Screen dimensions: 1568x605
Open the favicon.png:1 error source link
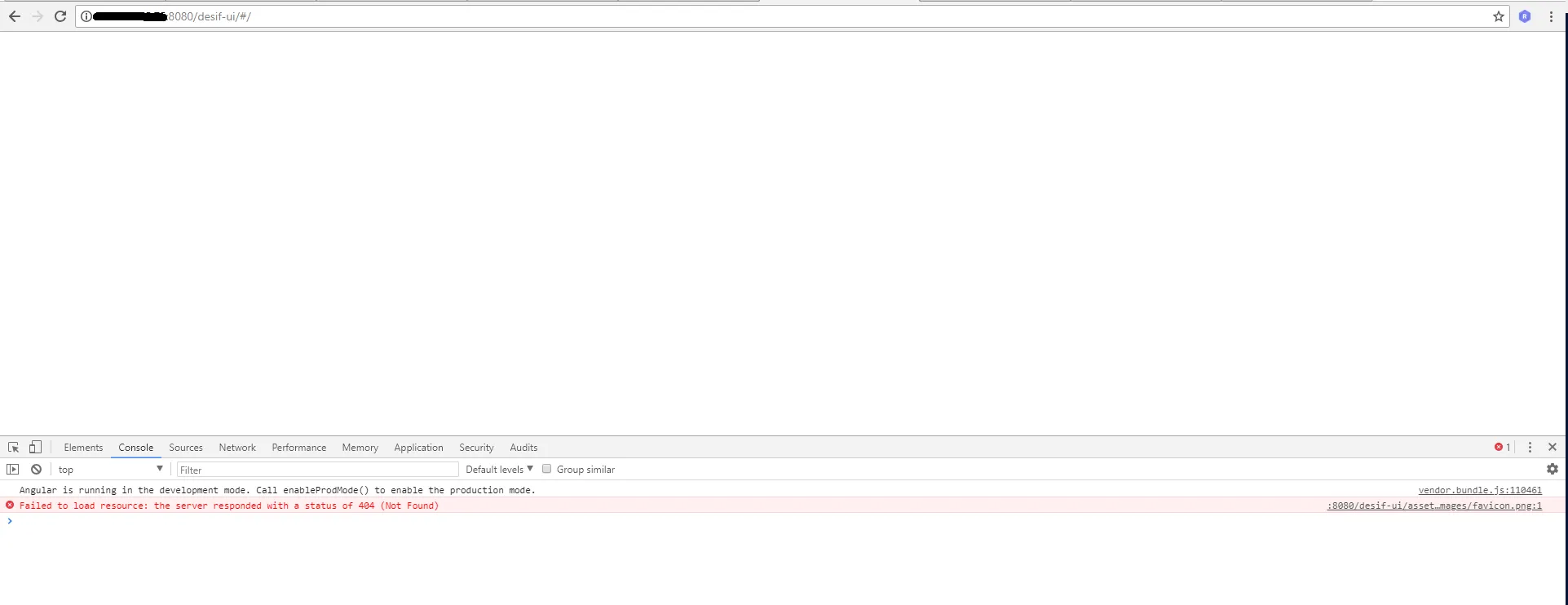pos(1433,506)
